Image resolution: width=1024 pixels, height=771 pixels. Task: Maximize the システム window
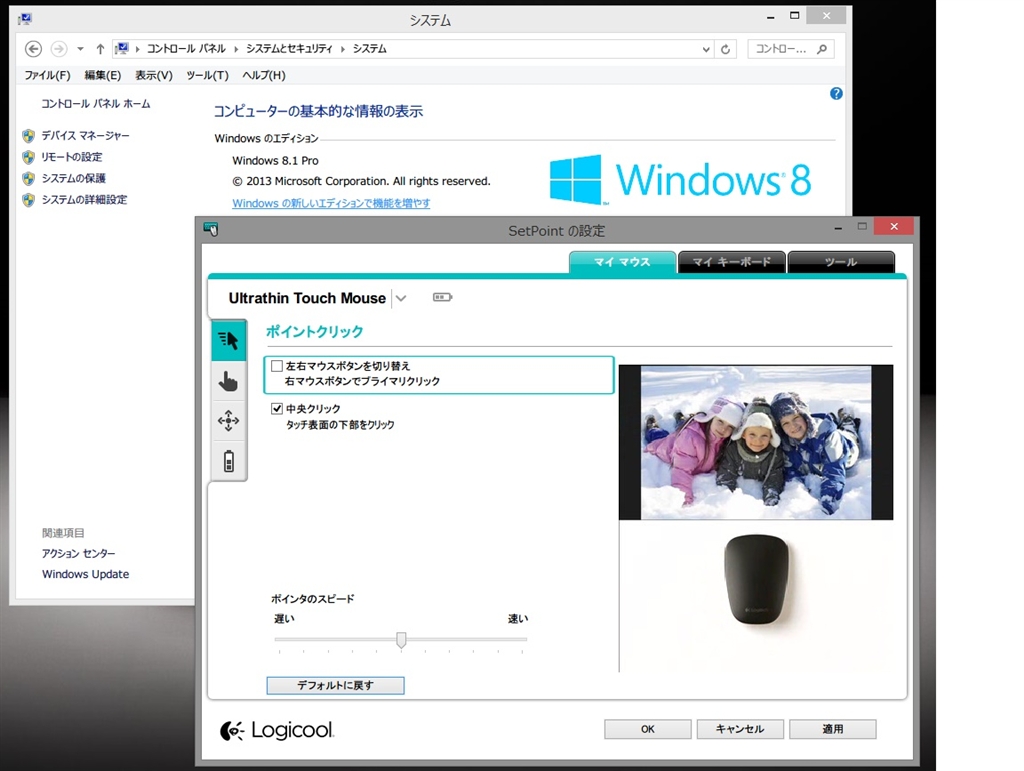[794, 16]
